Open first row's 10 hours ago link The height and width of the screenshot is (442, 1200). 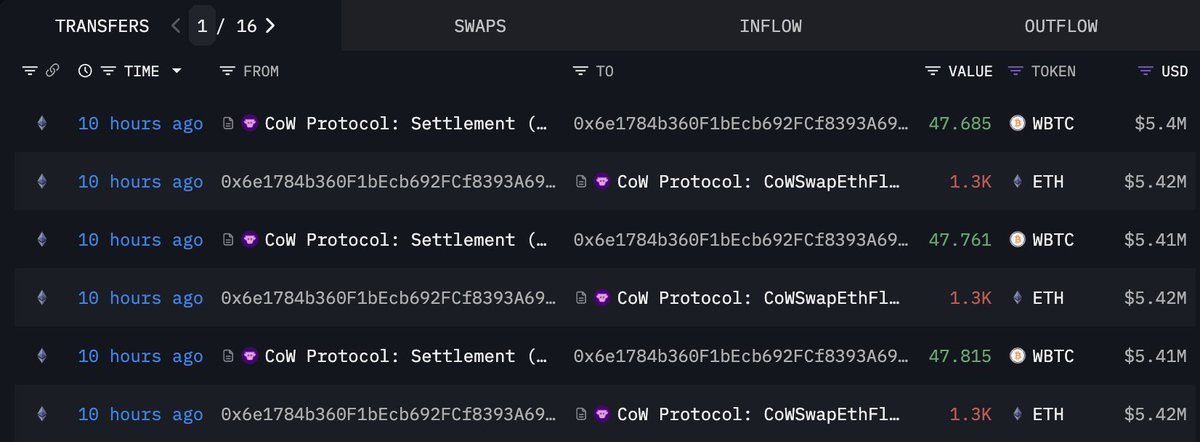(140, 124)
